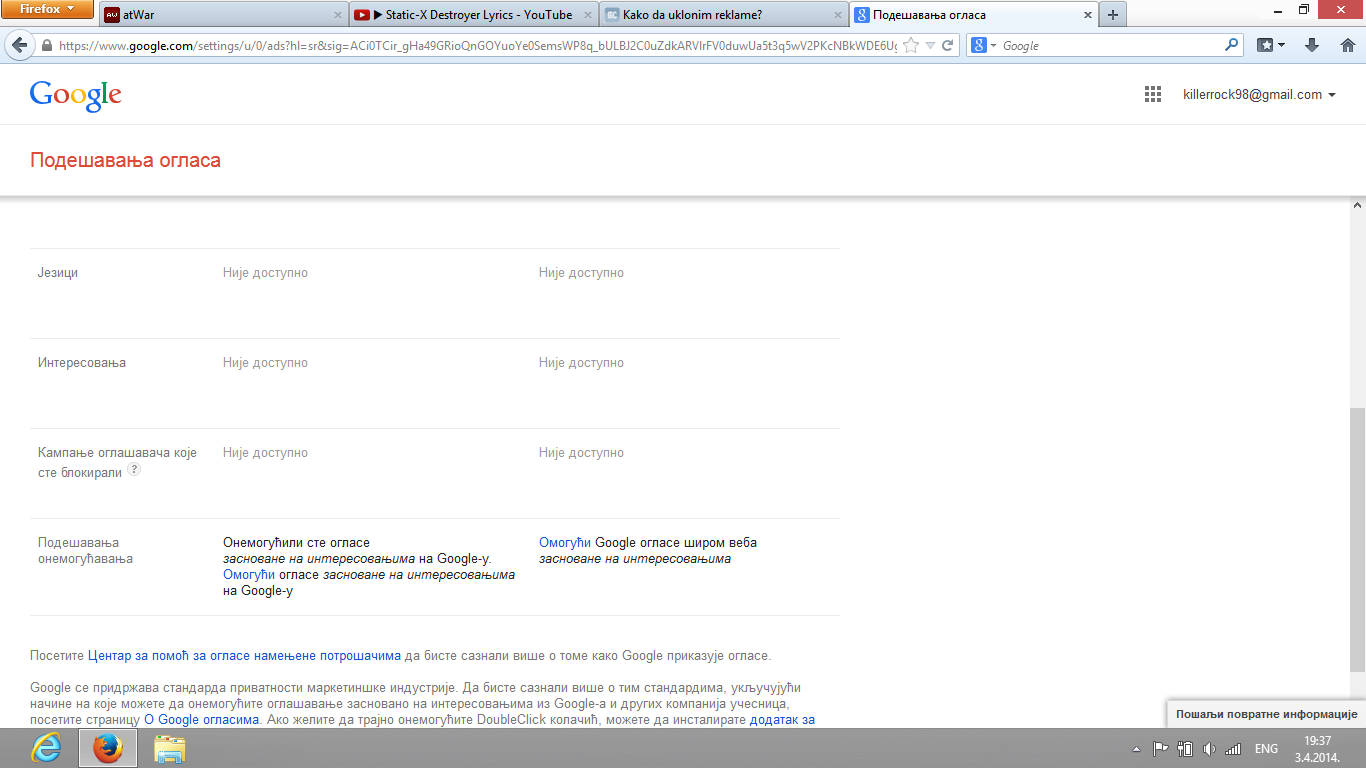
Task: Switch to the Static-X Destroyer Lyrics YouTube tab
Action: [x=473, y=15]
